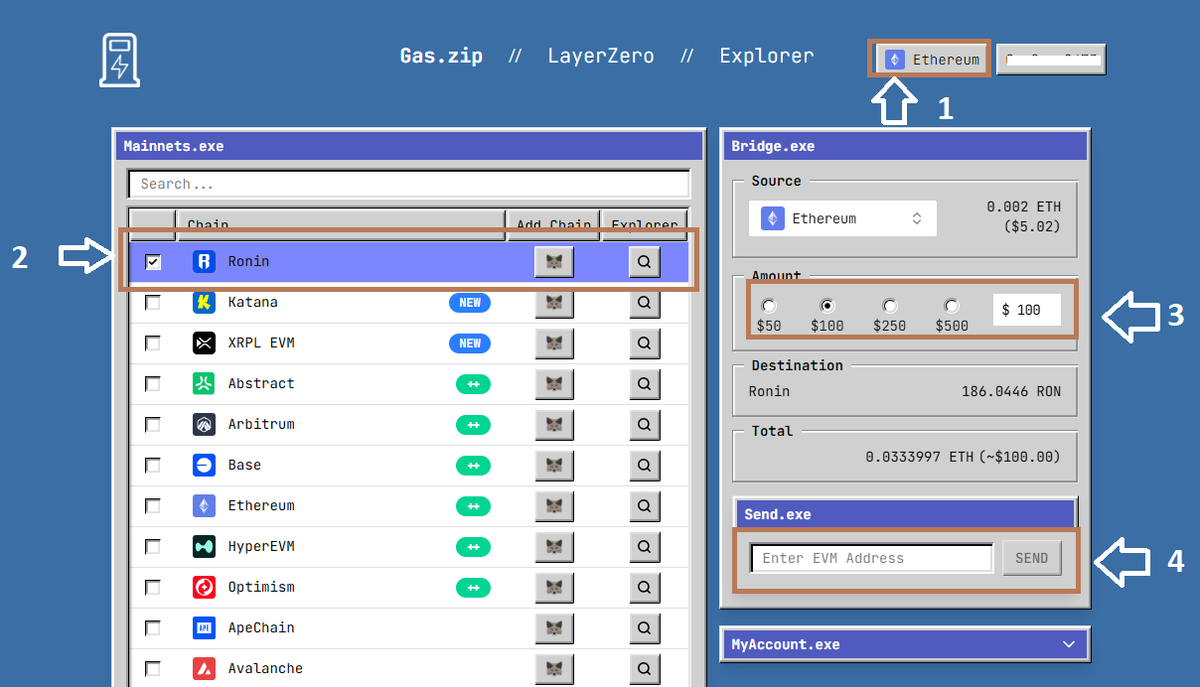Open the Ethereum network selector in header
Image resolution: width=1200 pixels, height=687 pixels.
click(932, 60)
